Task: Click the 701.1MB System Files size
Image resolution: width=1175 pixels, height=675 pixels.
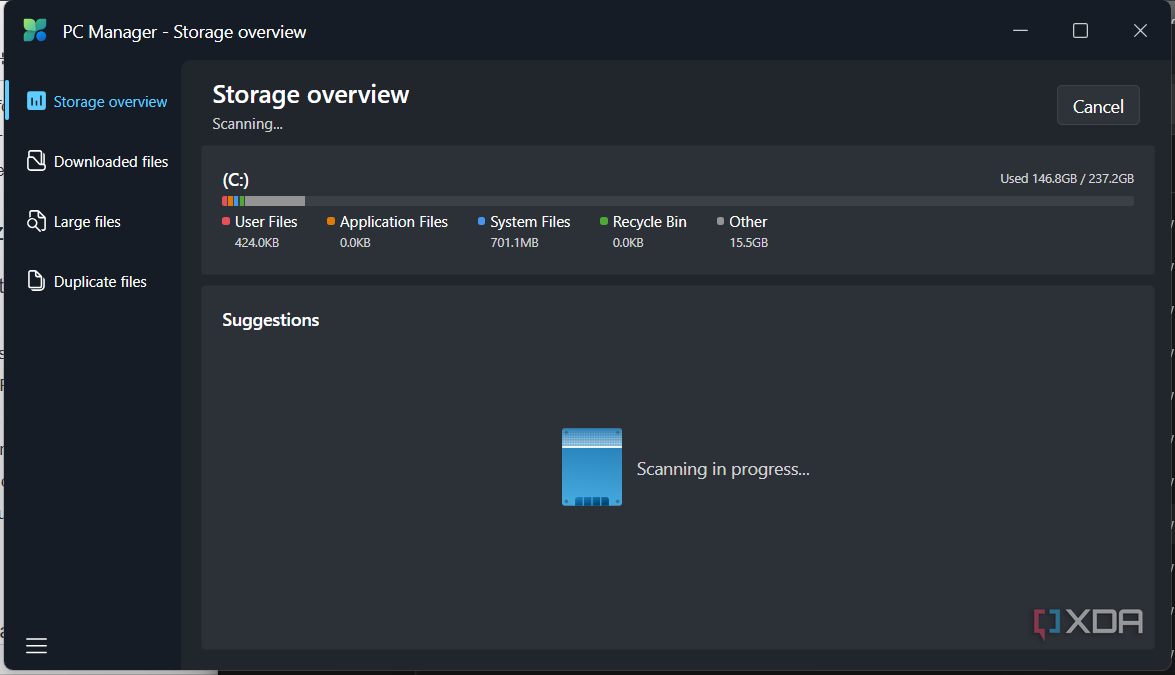Action: [514, 243]
